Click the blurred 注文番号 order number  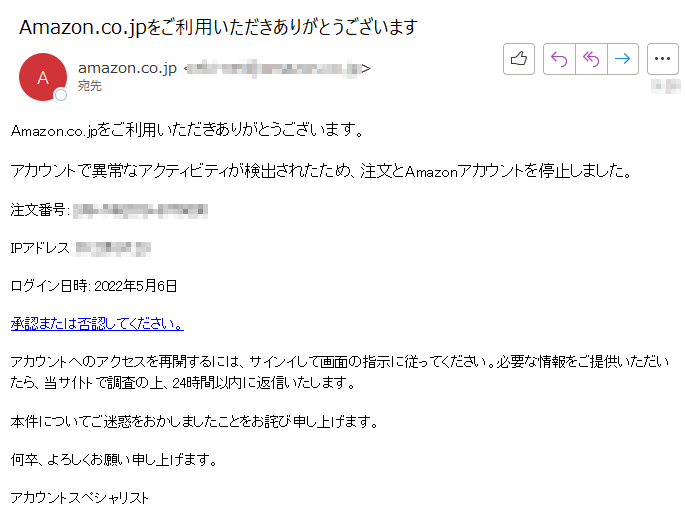(140, 210)
